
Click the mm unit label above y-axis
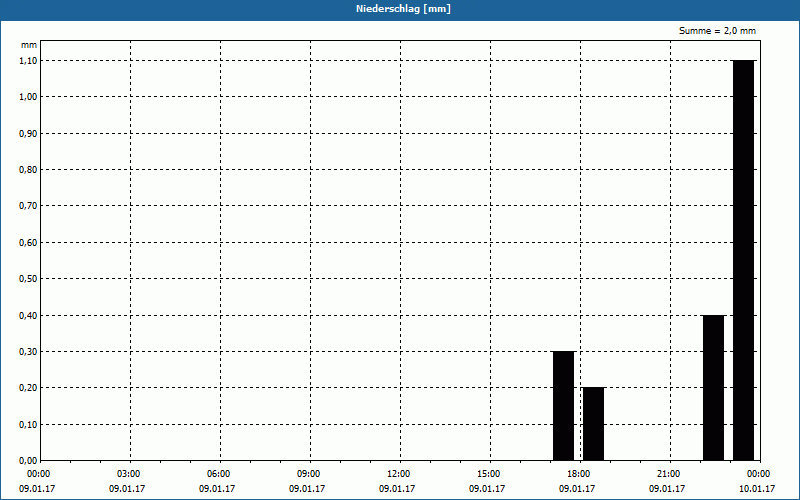29,45
